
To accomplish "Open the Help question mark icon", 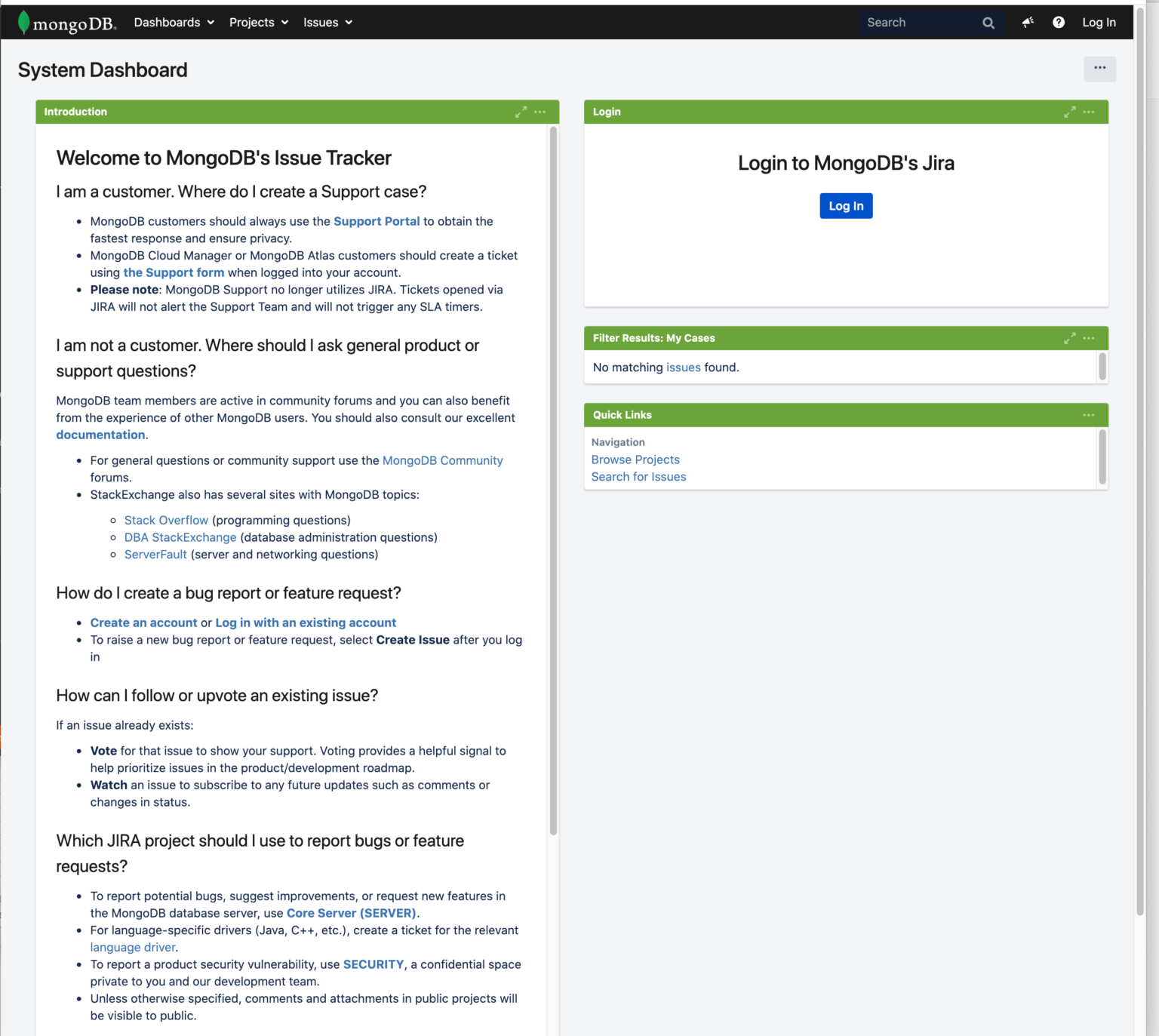I will click(1058, 22).
